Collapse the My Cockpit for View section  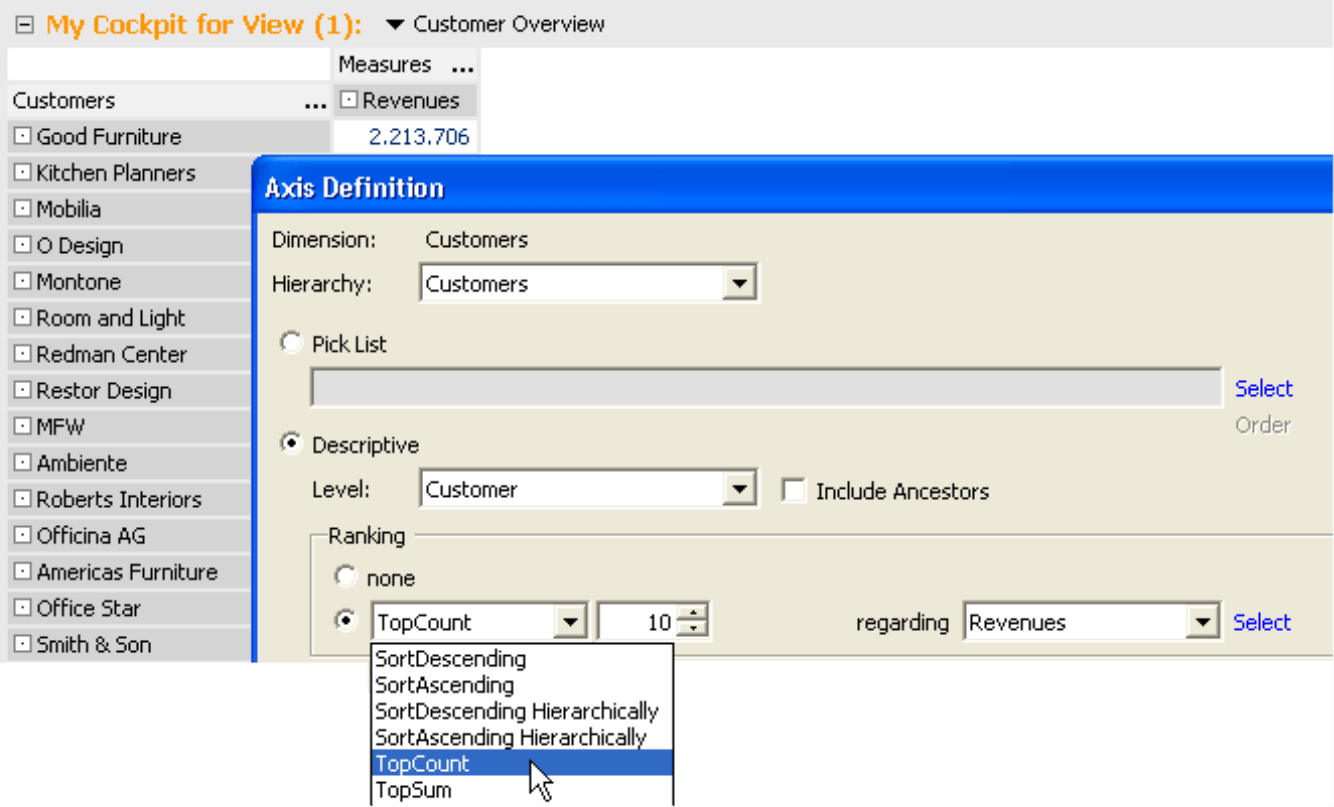point(26,24)
